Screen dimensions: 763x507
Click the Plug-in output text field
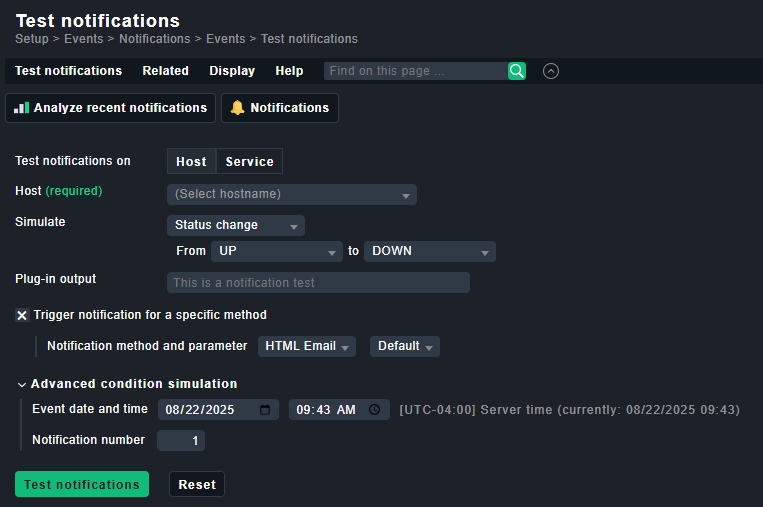tap(318, 283)
